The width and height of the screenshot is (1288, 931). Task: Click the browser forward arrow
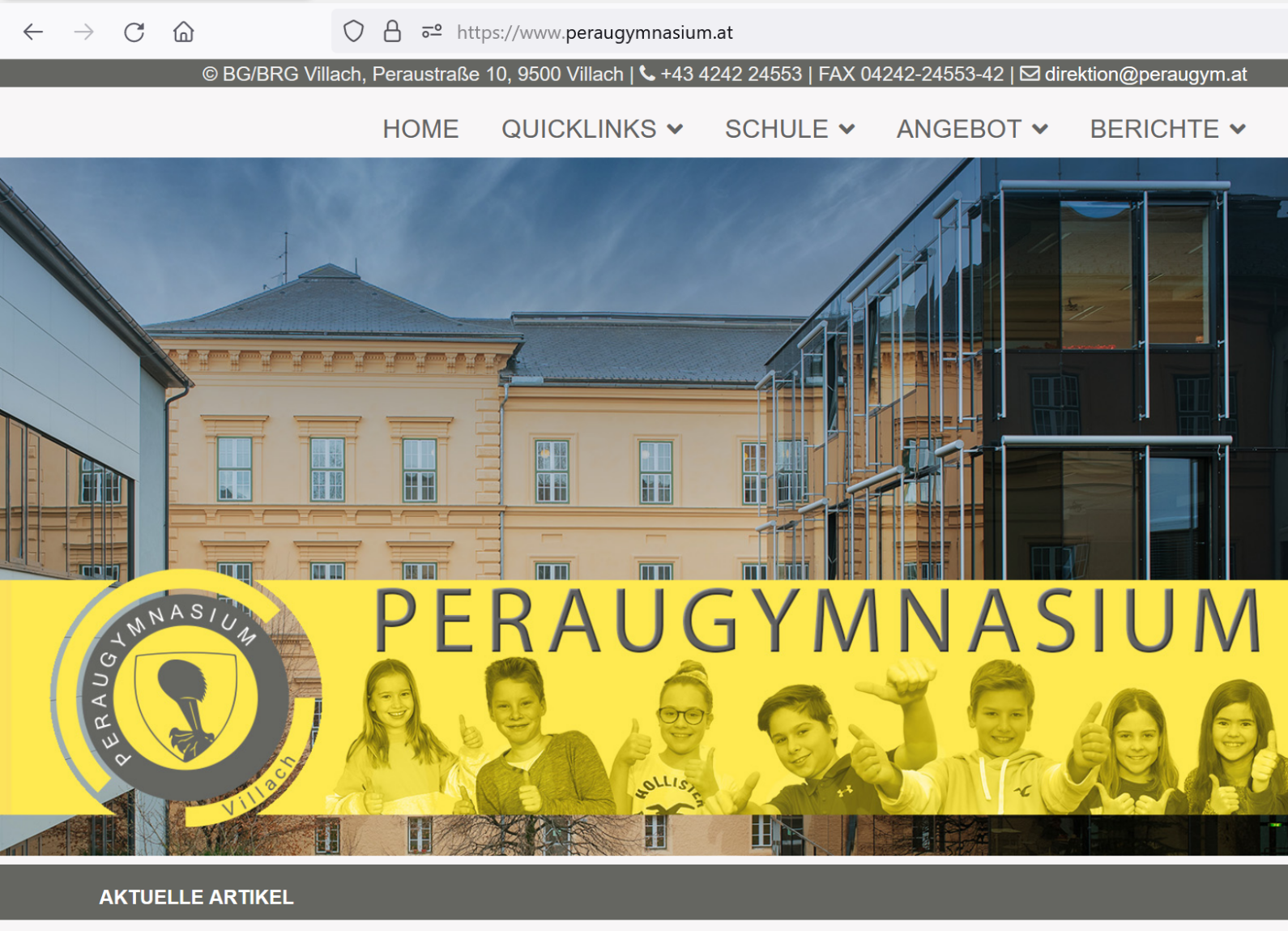tap(83, 32)
